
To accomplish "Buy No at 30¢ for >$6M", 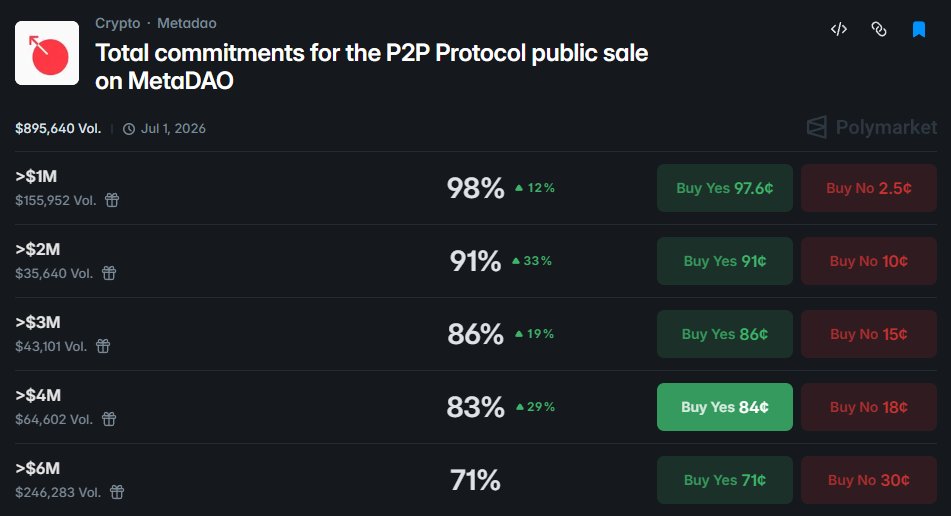I will tap(868, 480).
